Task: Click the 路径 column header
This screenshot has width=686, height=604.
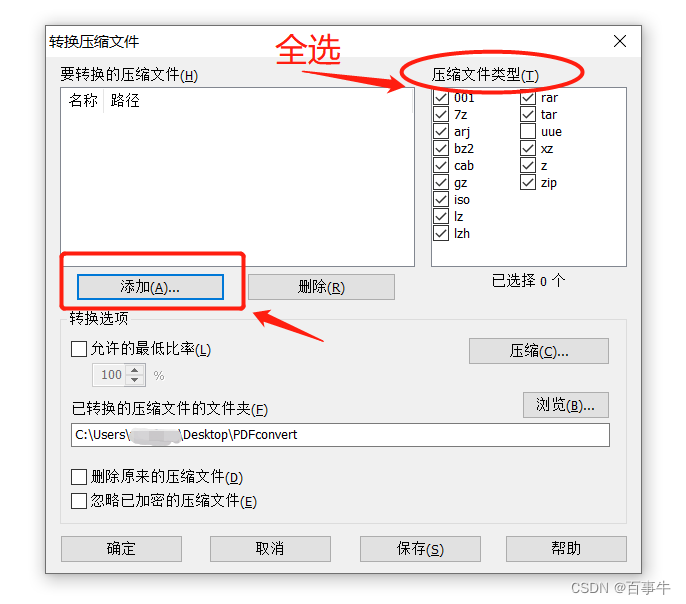Action: (125, 101)
